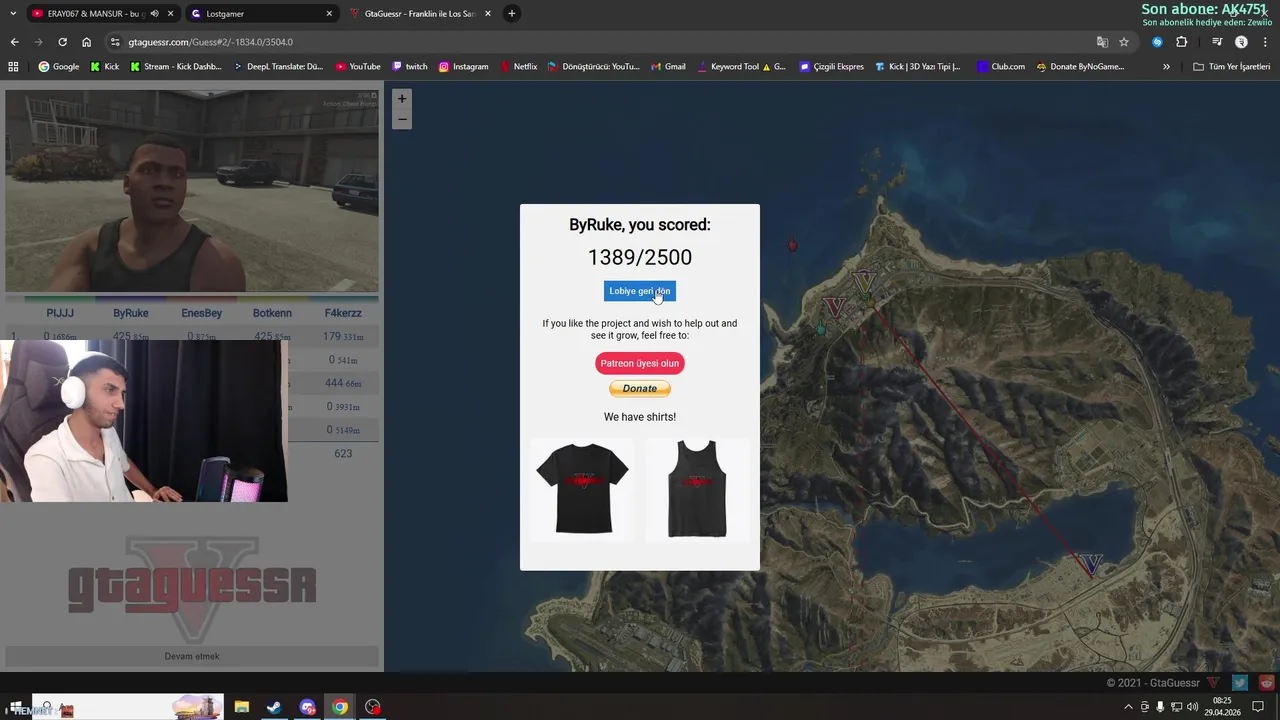The height and width of the screenshot is (720, 1280).
Task: Open File Explorer from the taskbar
Action: pos(241,707)
